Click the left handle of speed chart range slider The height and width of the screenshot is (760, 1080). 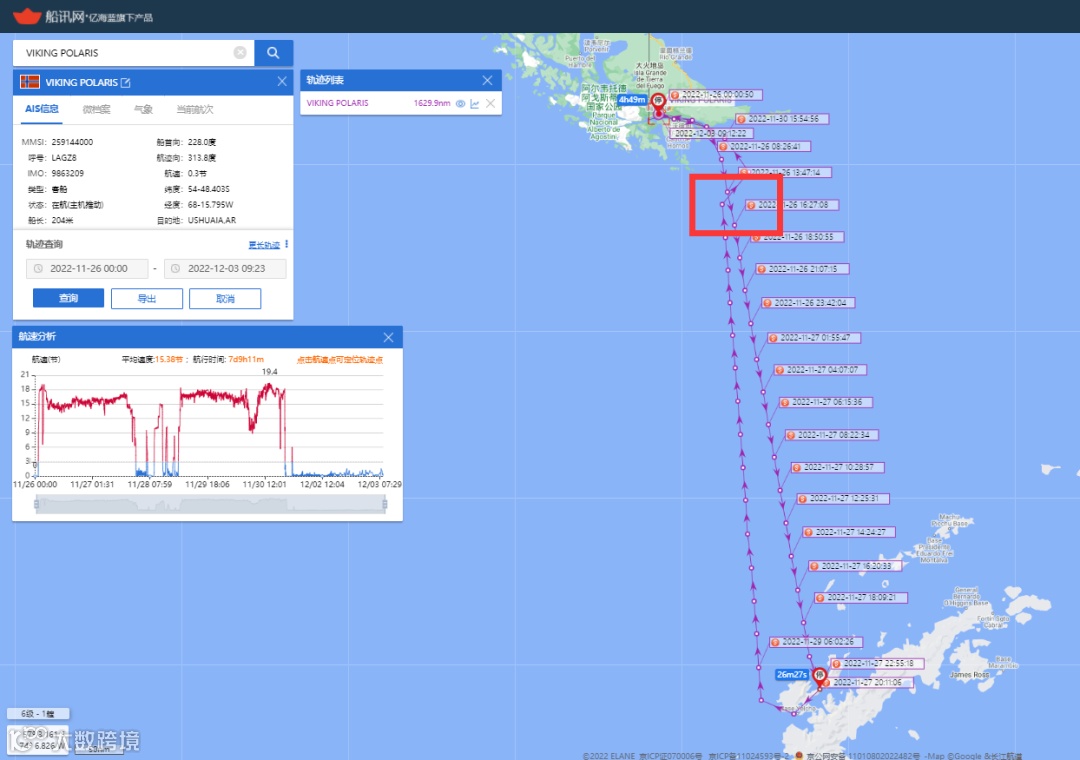(x=37, y=504)
